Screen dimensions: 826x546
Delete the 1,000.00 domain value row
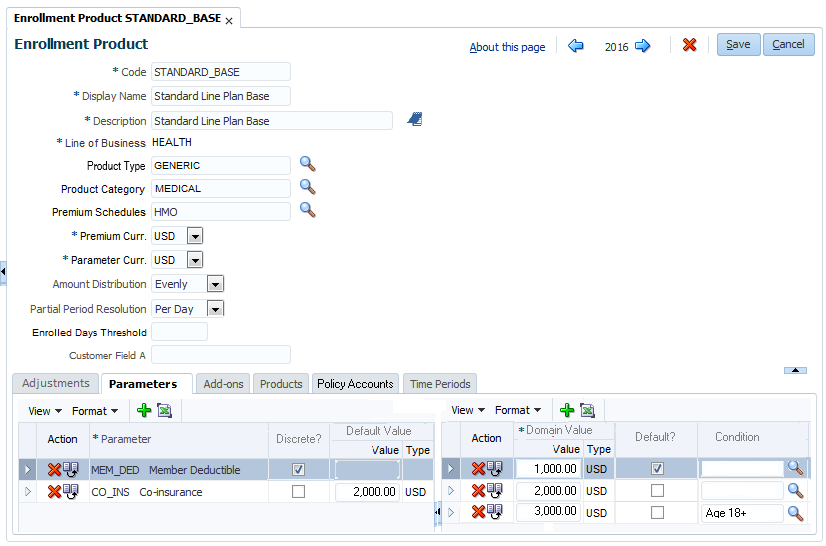[x=478, y=469]
